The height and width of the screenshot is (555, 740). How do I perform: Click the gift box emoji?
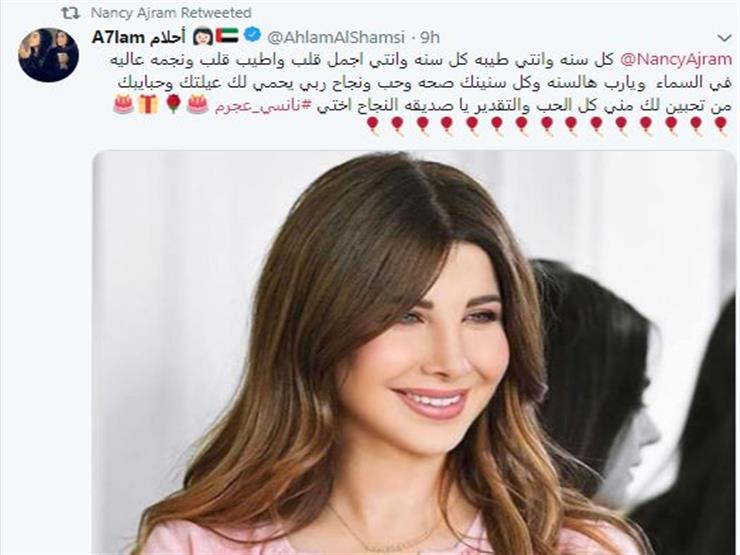pos(148,104)
